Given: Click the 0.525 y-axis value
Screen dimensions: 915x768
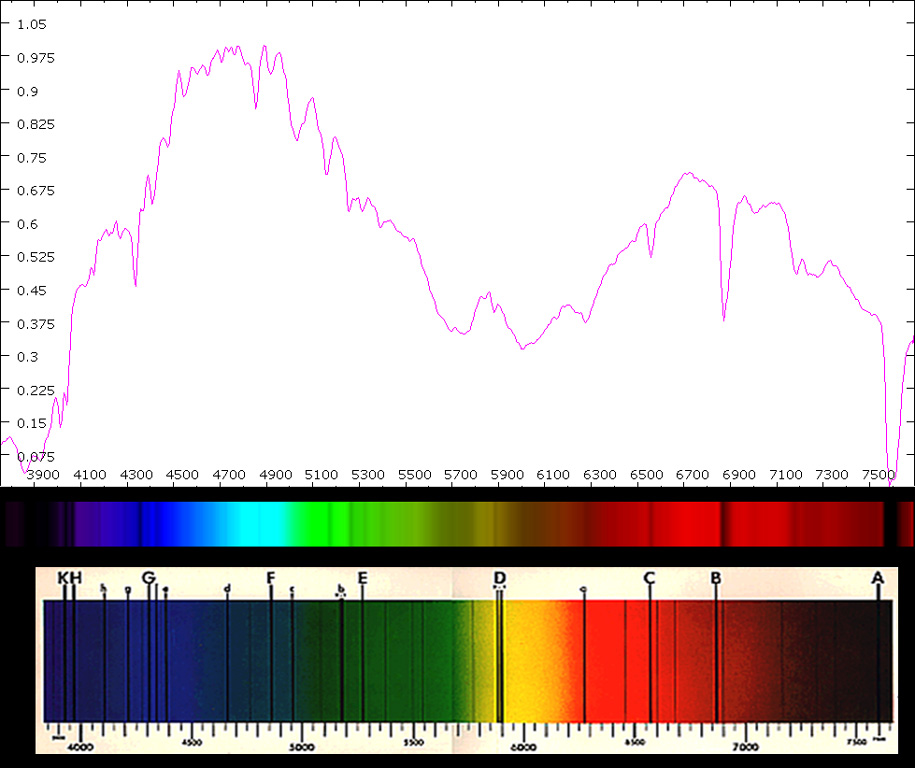Looking at the screenshot, I should 36,257.
